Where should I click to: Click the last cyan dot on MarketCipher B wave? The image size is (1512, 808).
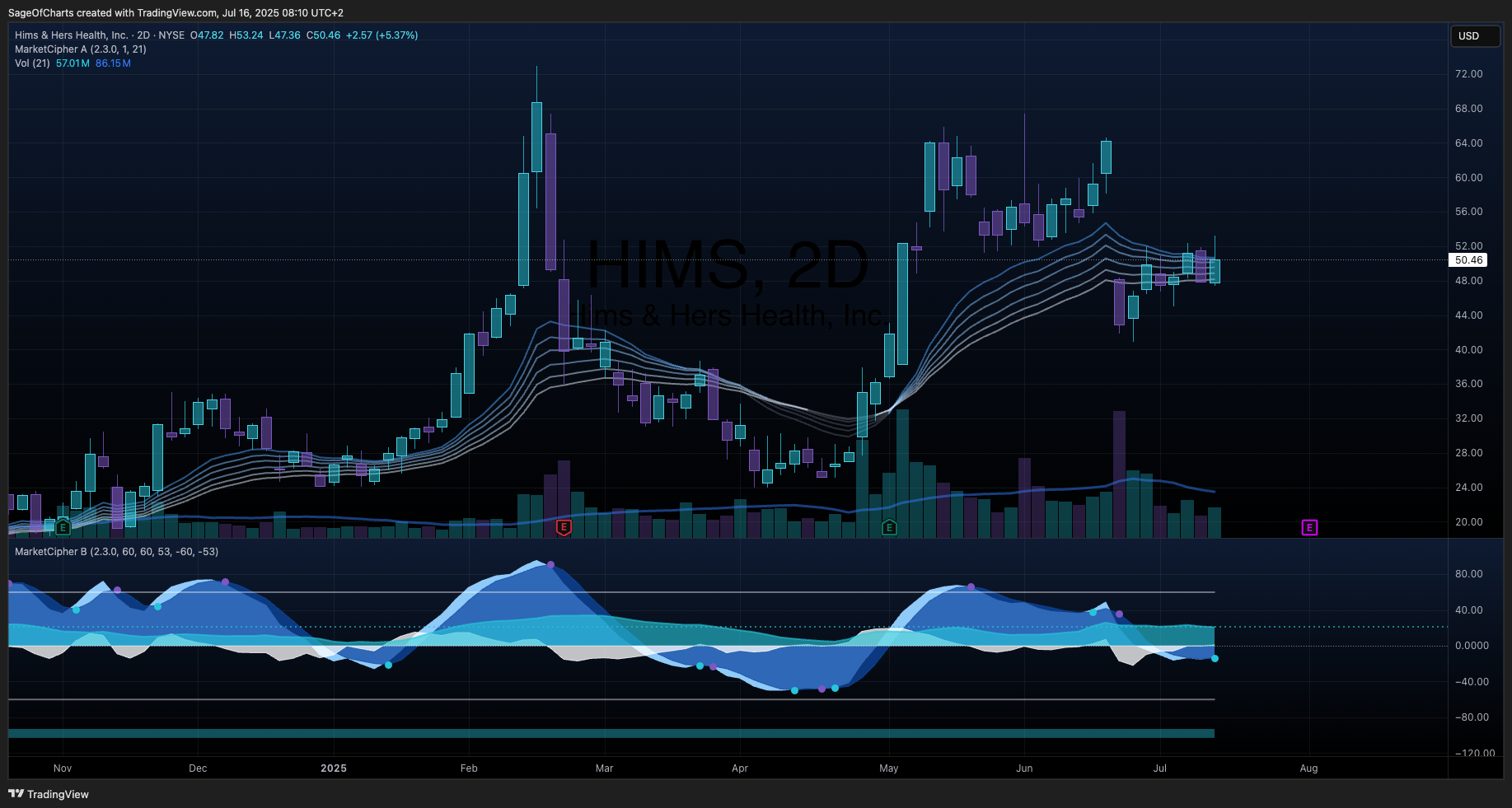(x=1215, y=658)
